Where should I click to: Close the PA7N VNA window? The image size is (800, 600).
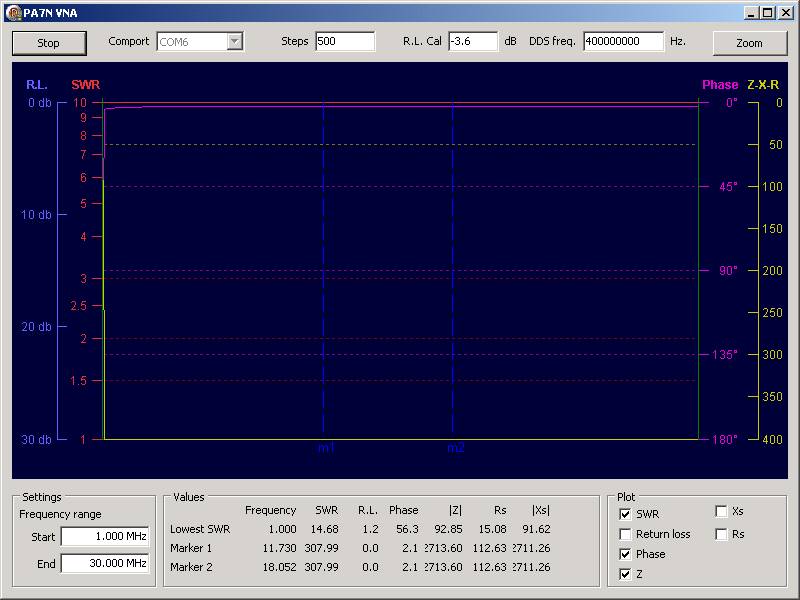pos(785,12)
